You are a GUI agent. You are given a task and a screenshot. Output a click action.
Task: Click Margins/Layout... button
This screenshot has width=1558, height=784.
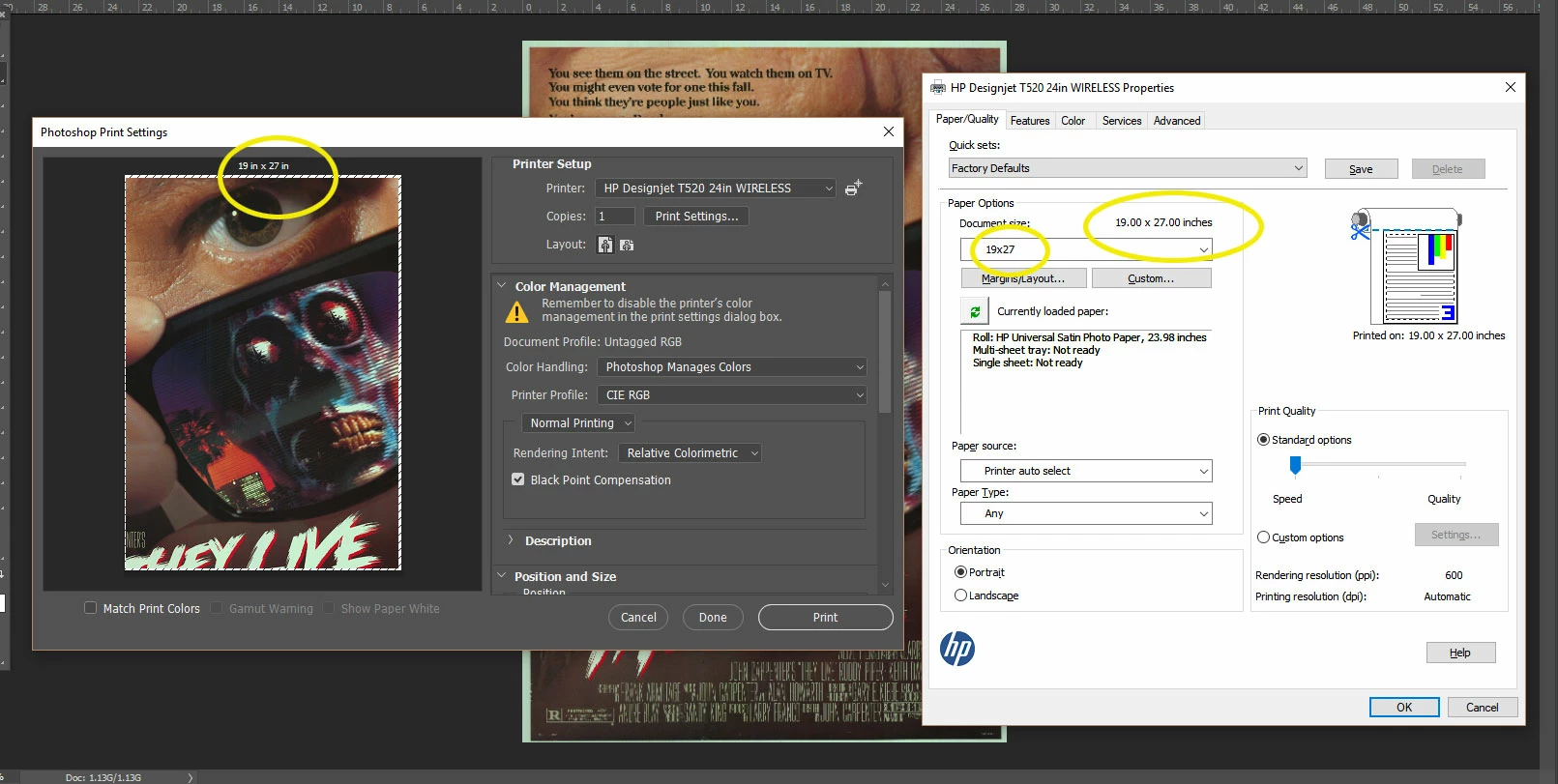[x=1023, y=278]
